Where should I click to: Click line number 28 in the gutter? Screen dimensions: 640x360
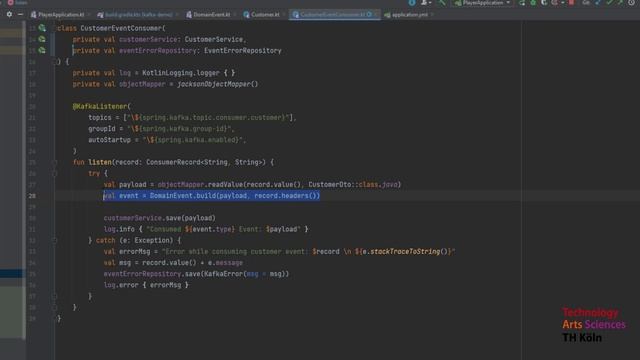(32, 196)
